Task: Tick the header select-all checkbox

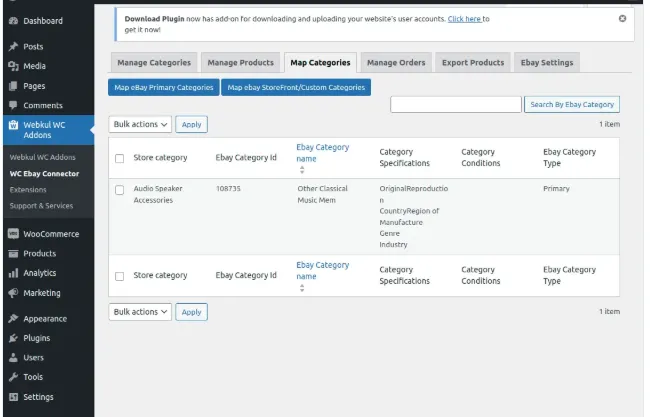Action: 120,158
